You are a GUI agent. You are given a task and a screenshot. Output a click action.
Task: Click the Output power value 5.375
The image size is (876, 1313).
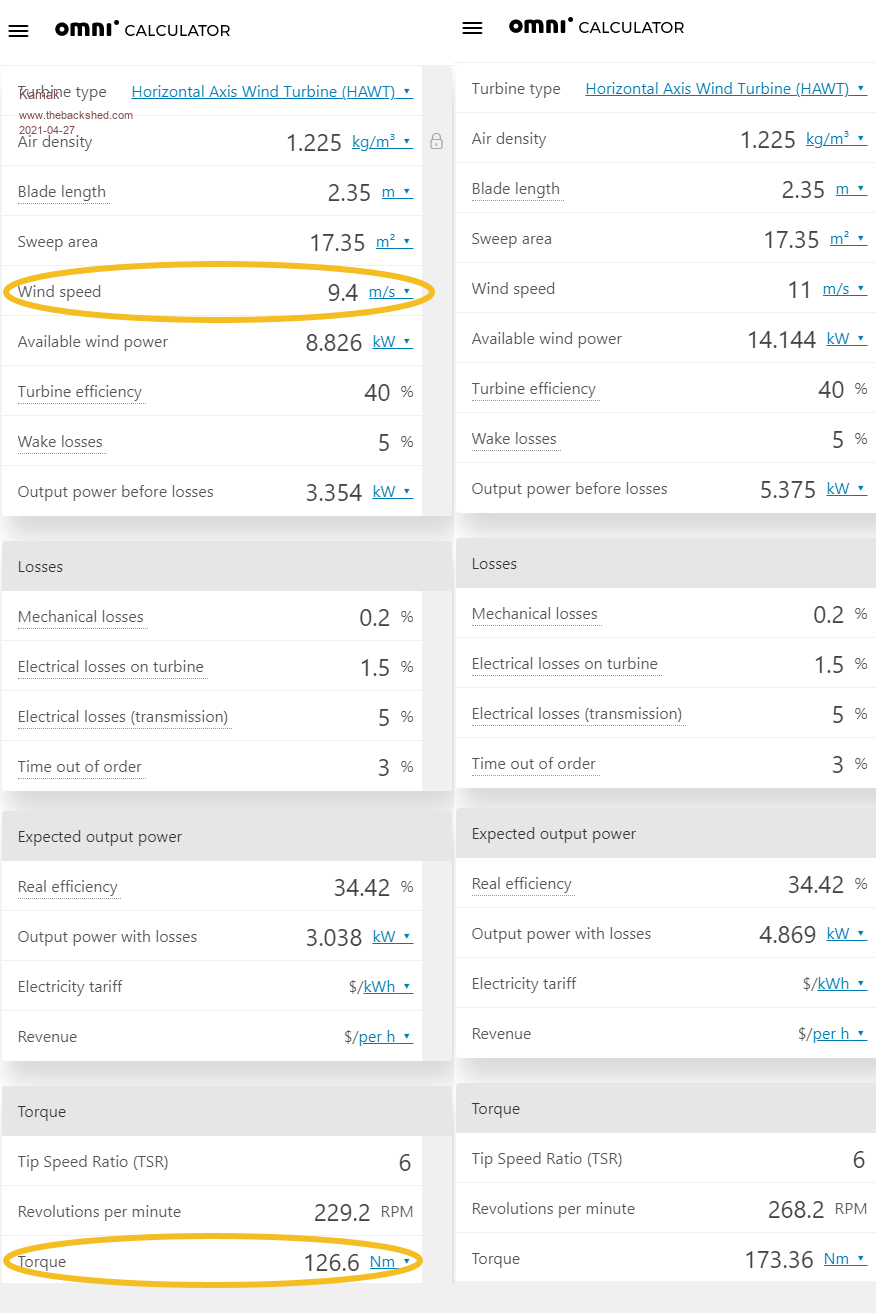point(788,490)
